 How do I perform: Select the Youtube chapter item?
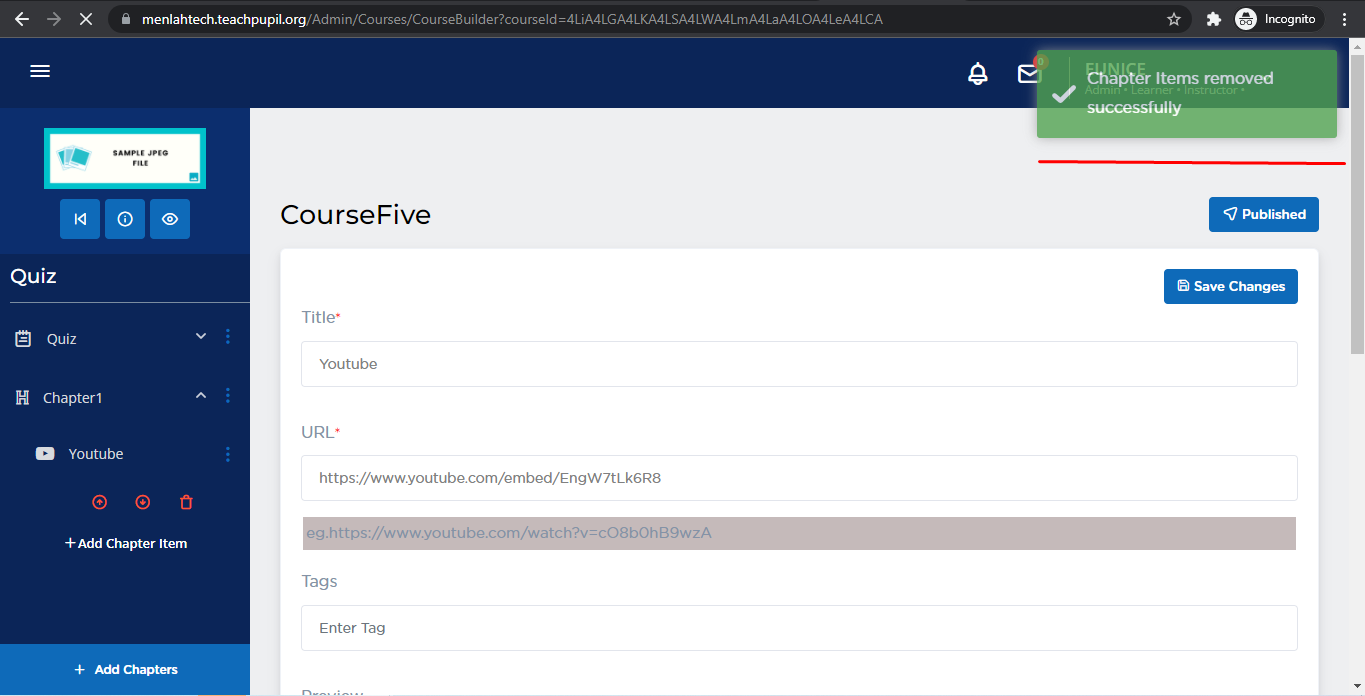pyautogui.click(x=96, y=454)
